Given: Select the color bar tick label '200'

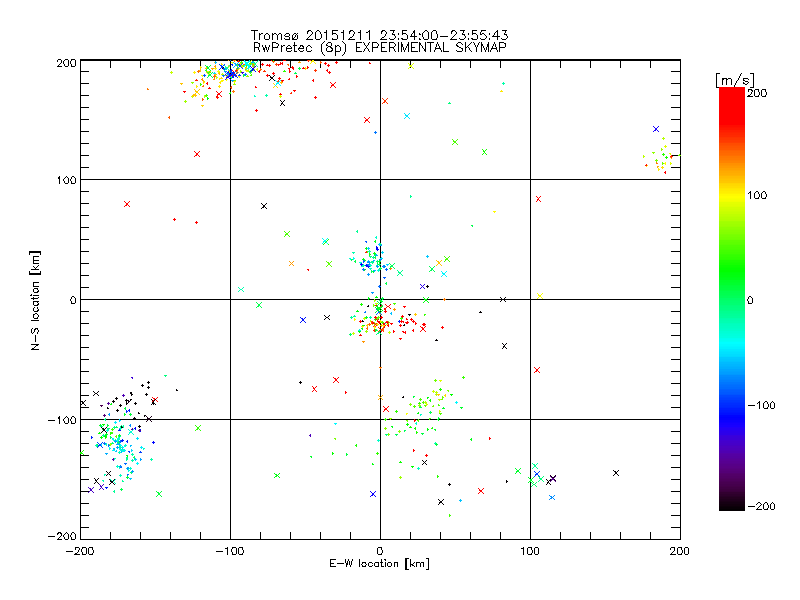Looking at the screenshot, I should tap(757, 93).
